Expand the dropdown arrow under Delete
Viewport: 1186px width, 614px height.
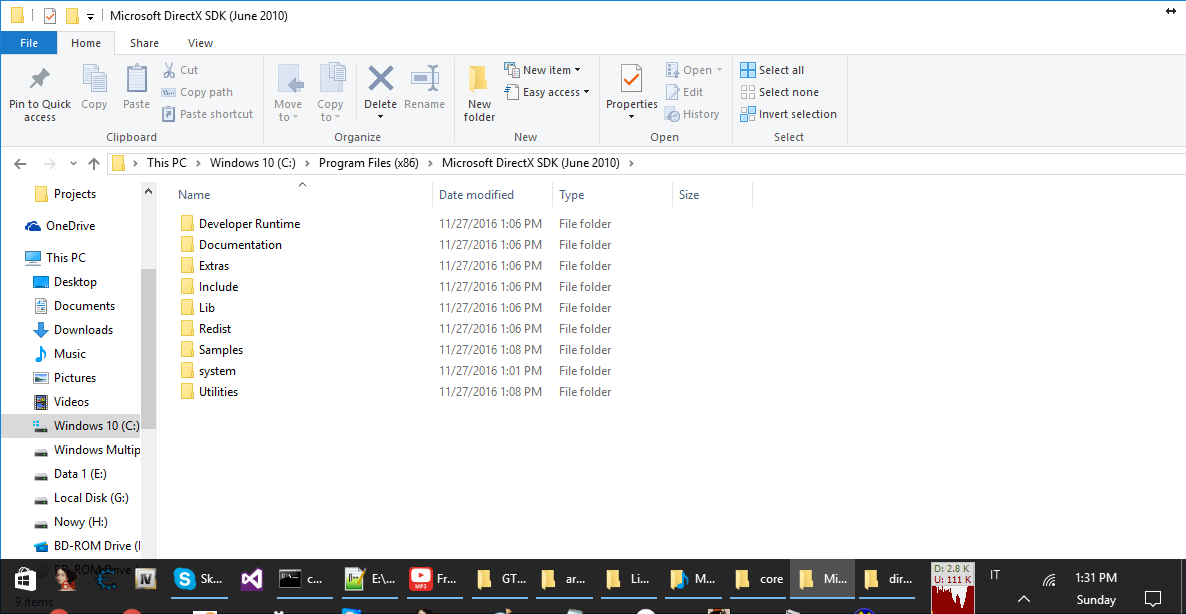pos(380,116)
